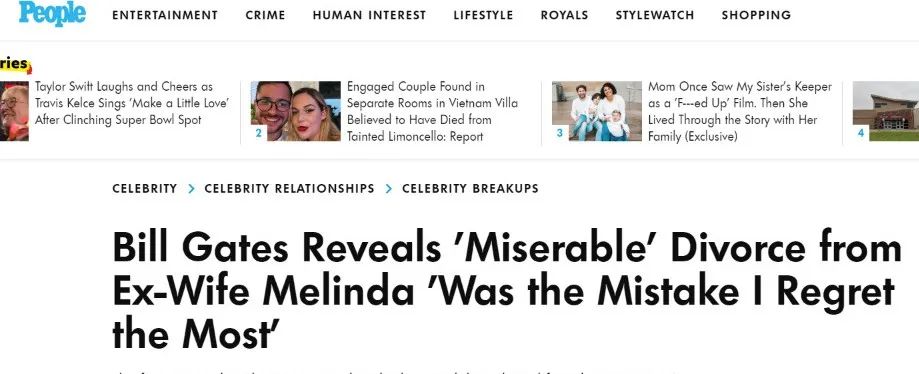
Task: Click the chevron after Celebrity breadcrumb
Action: 191,189
